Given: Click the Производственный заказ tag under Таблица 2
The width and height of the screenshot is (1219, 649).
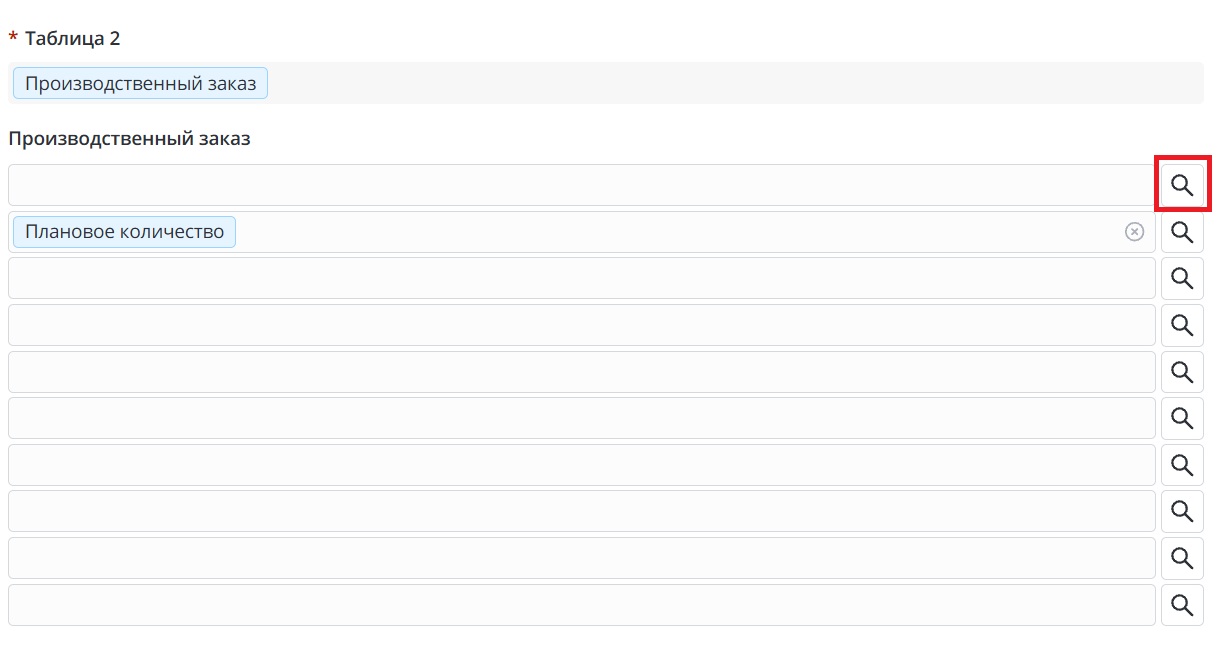Looking at the screenshot, I should point(140,84).
